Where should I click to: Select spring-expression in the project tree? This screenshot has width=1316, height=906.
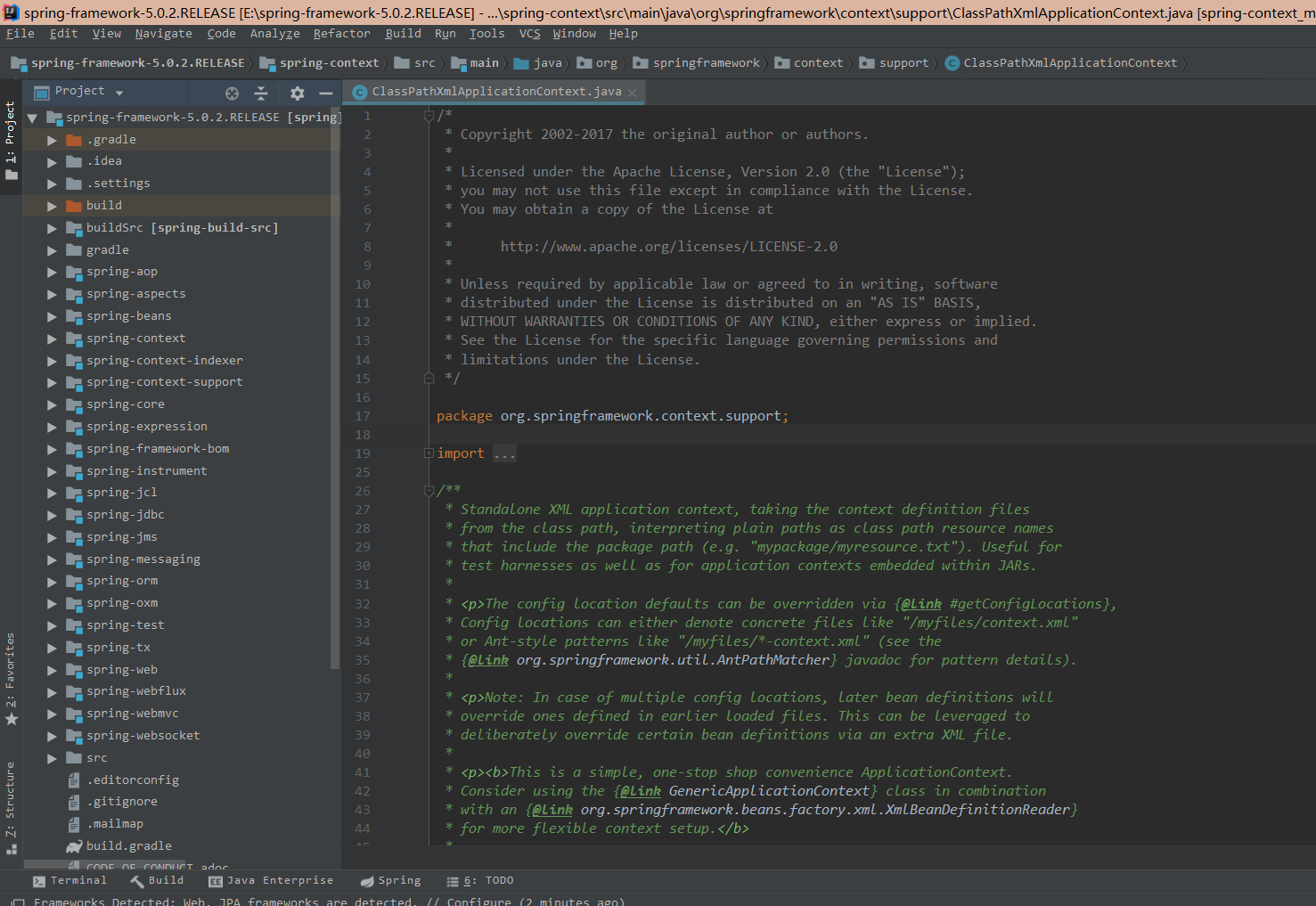click(146, 427)
